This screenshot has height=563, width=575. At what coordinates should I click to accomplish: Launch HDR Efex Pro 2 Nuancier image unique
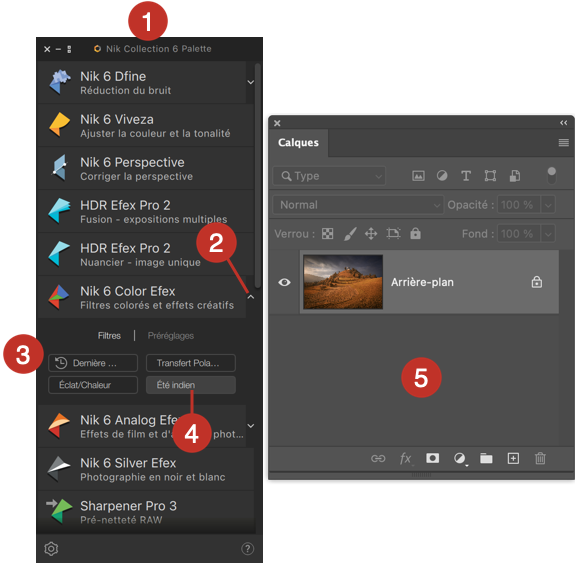[146, 254]
